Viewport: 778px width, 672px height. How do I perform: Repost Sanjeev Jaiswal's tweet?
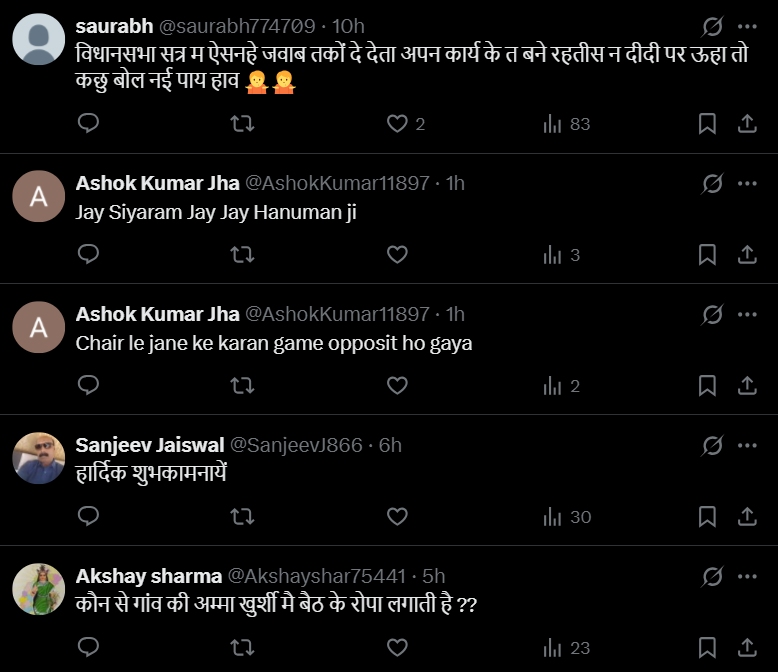point(242,517)
